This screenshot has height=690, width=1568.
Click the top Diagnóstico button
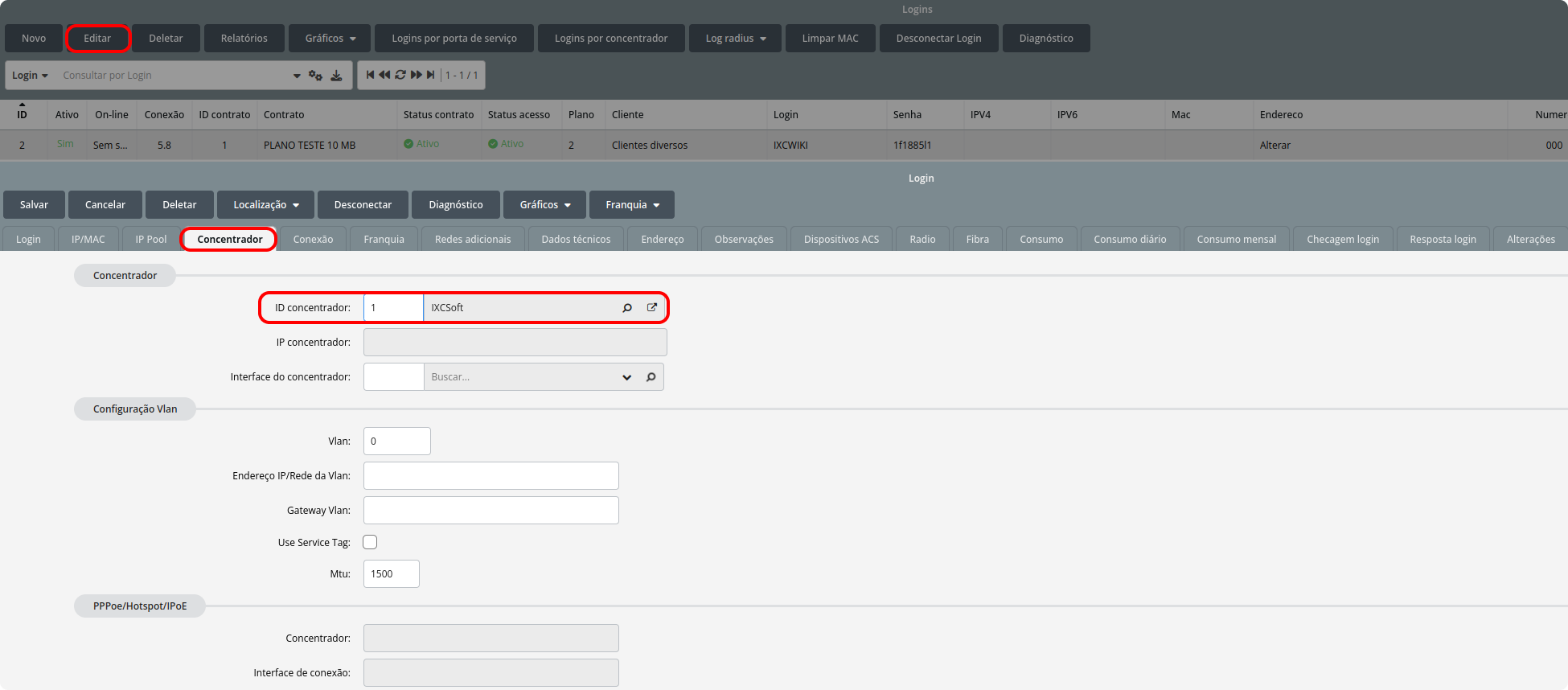pos(1046,39)
